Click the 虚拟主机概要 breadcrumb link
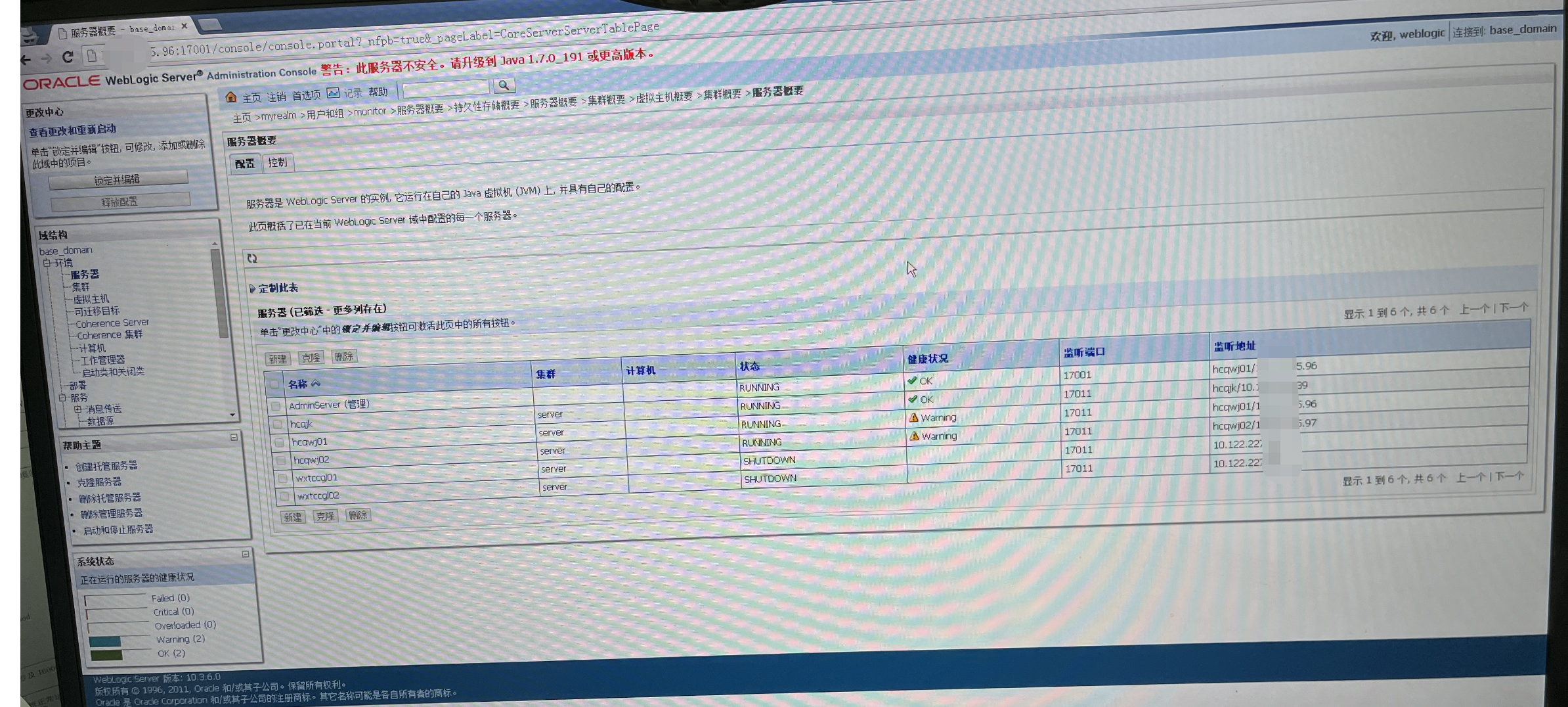The height and width of the screenshot is (707, 1568). point(664,97)
